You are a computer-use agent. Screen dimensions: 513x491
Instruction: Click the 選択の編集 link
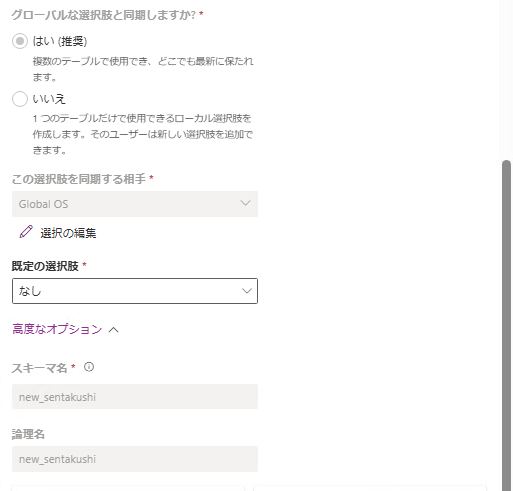[x=68, y=233]
